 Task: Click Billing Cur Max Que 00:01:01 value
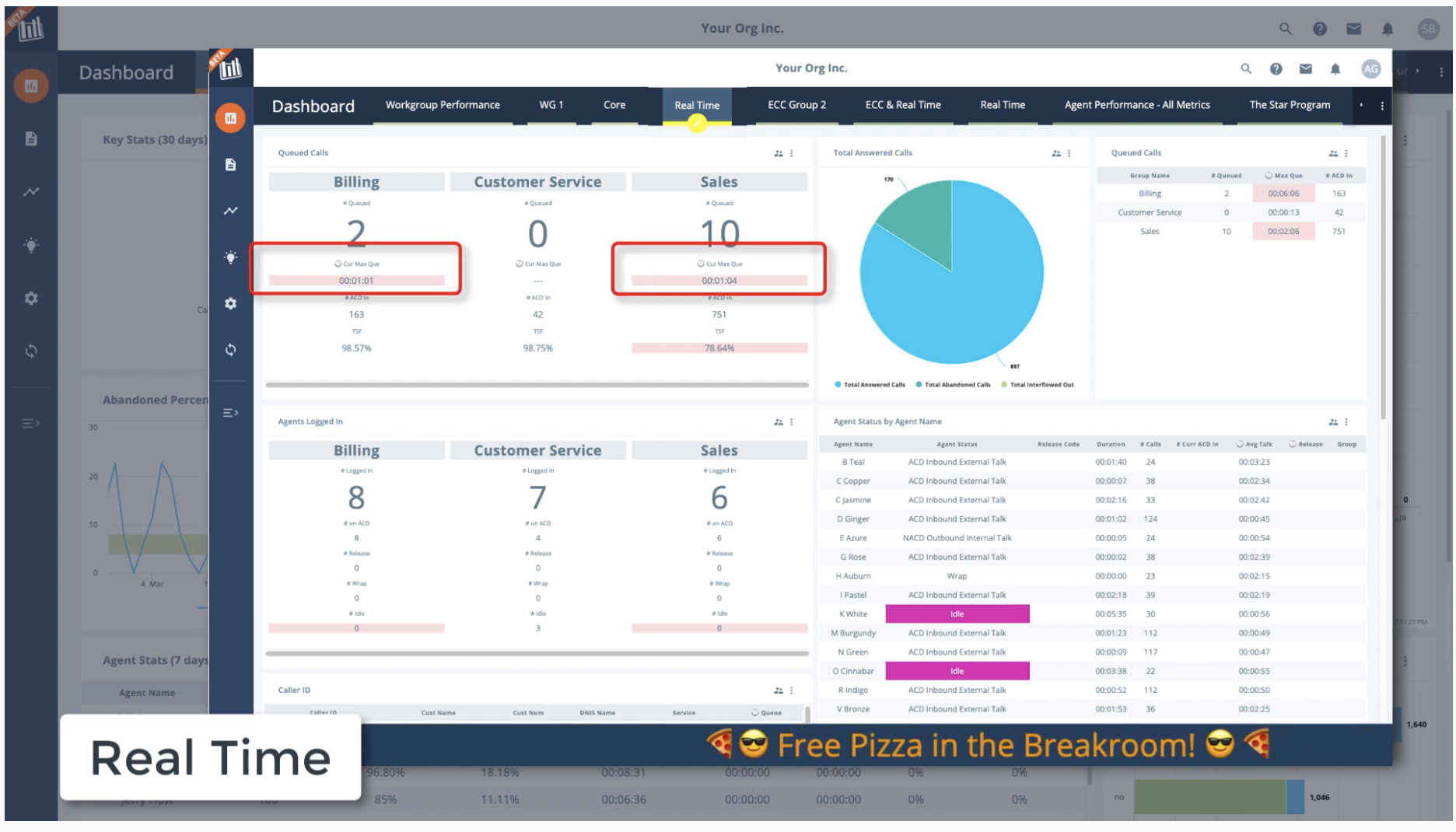pyautogui.click(x=356, y=281)
